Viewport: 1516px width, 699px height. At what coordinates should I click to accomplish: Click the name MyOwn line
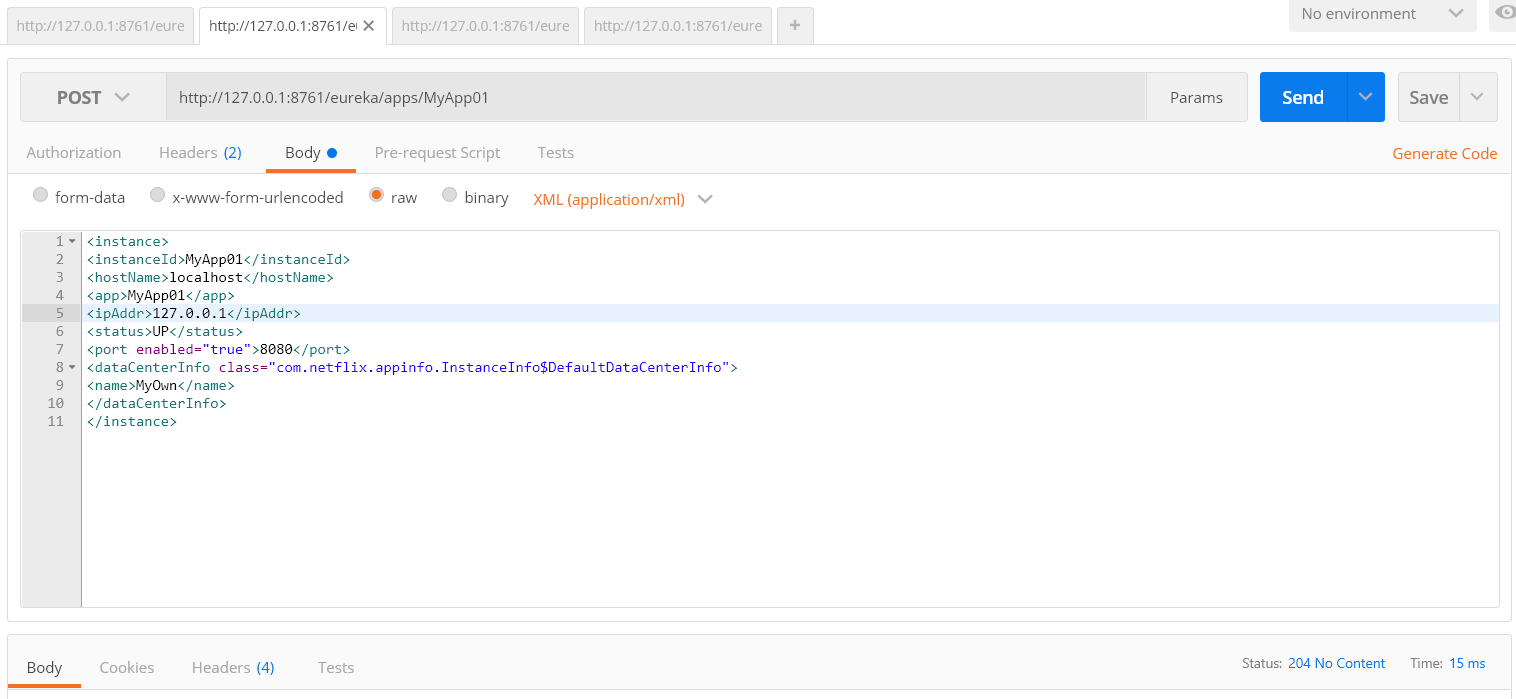click(160, 385)
